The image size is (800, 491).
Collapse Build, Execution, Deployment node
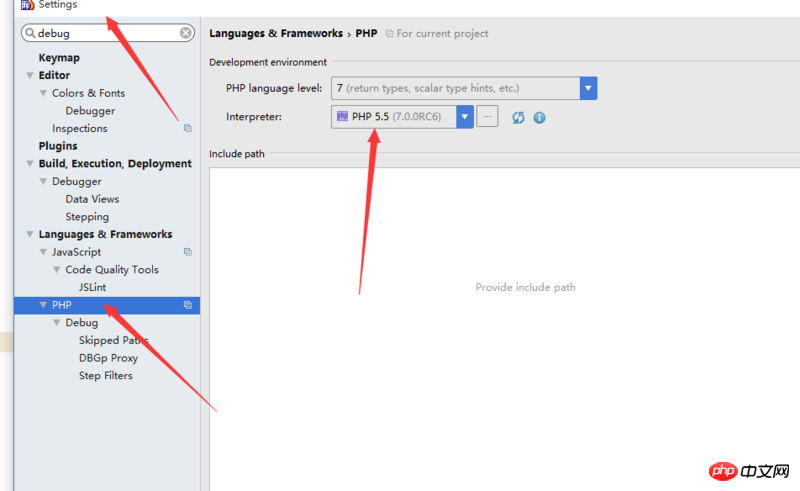click(30, 164)
